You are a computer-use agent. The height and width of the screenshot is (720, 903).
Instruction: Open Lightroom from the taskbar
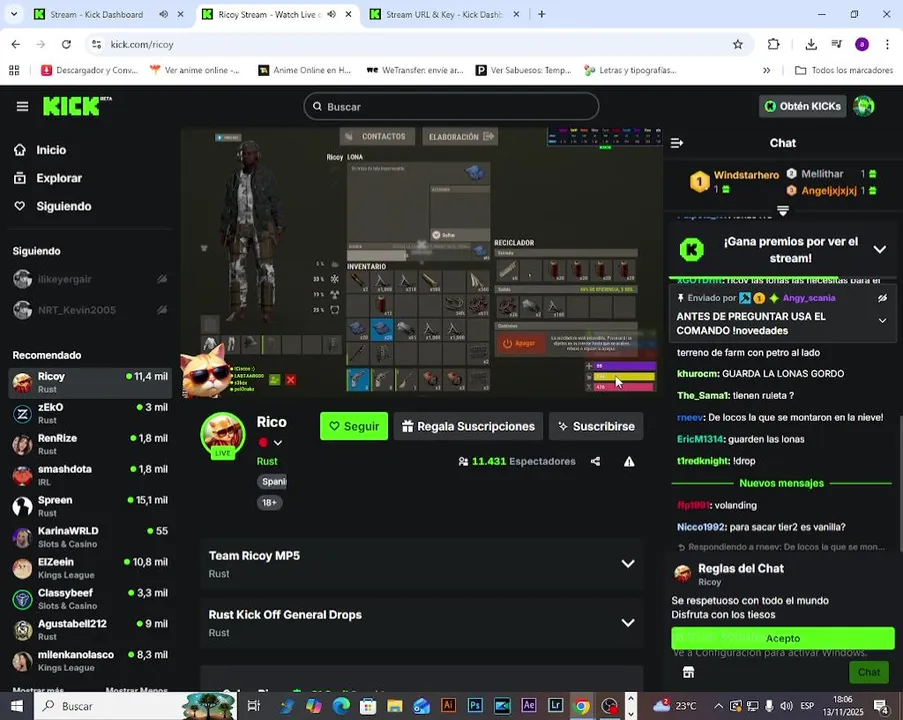pyautogui.click(x=555, y=706)
